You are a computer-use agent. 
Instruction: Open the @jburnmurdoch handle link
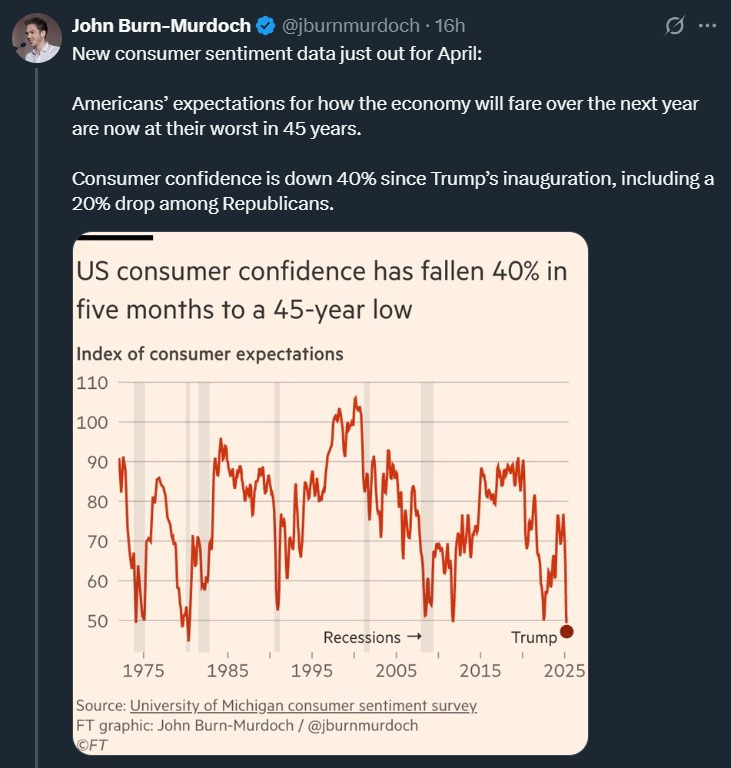(350, 25)
